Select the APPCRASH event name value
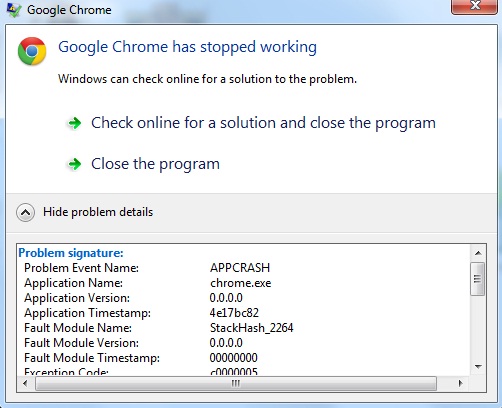 point(240,268)
